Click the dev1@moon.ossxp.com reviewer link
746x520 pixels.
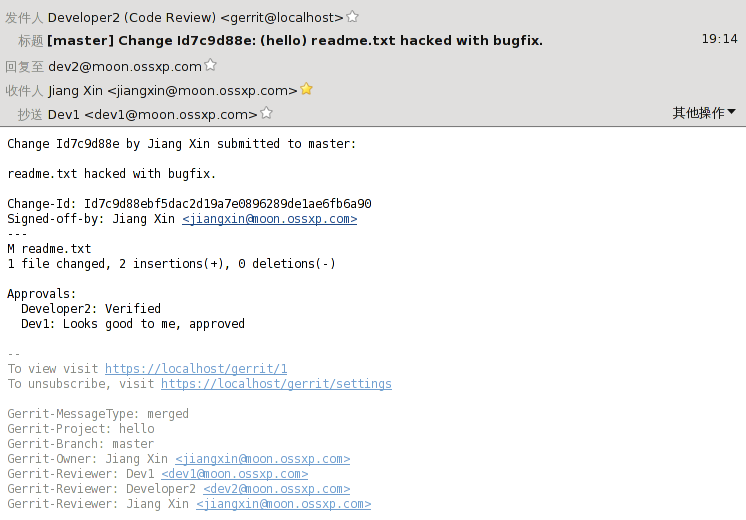point(235,474)
